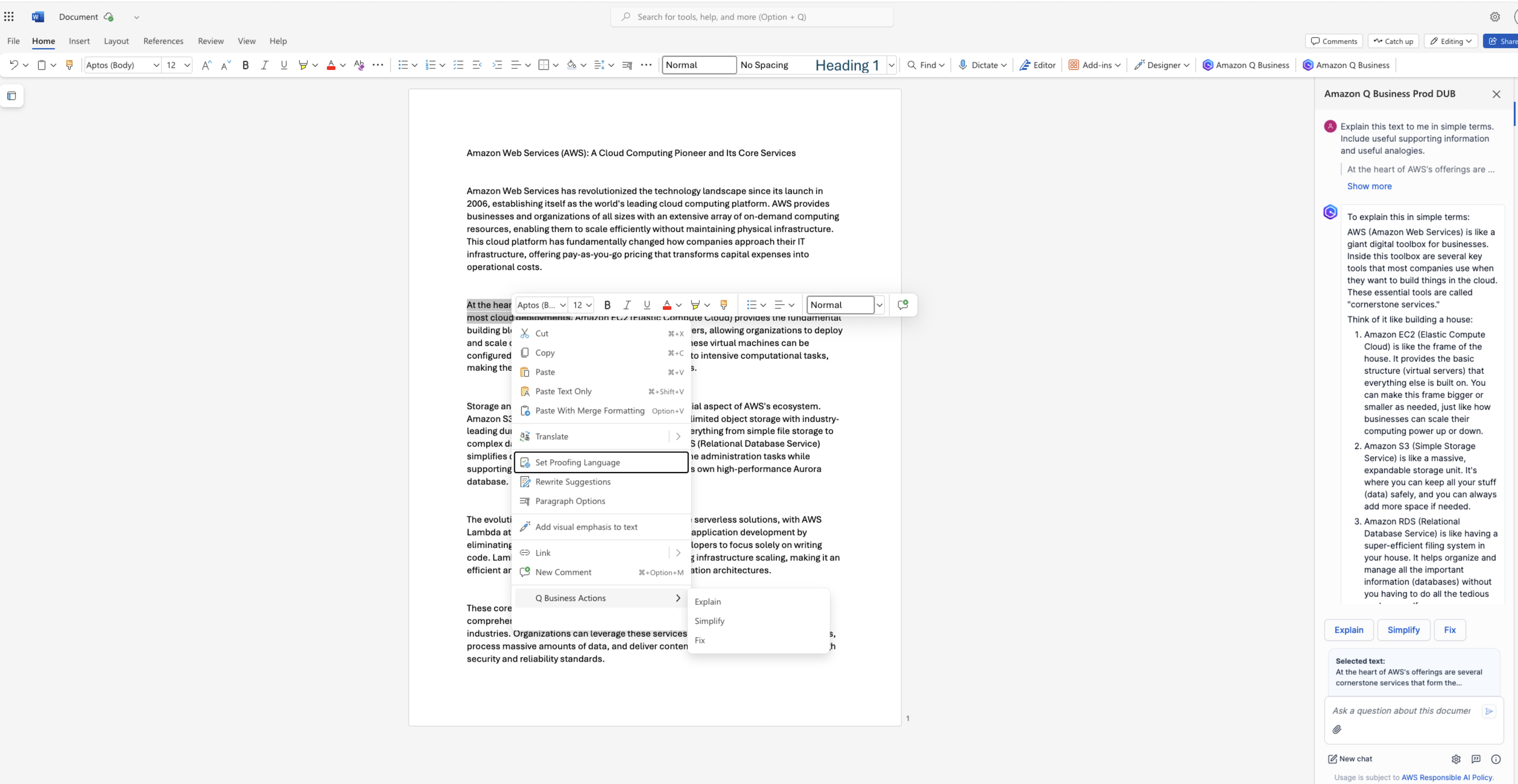Screen dimensions: 1518x784
Task: Toggle bold in the ribbon
Action: [245, 65]
